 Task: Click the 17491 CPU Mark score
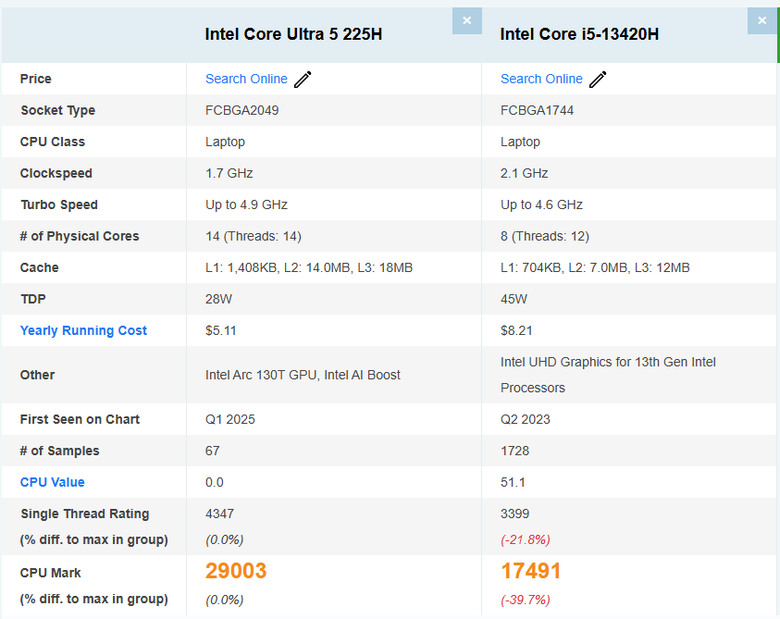click(531, 571)
